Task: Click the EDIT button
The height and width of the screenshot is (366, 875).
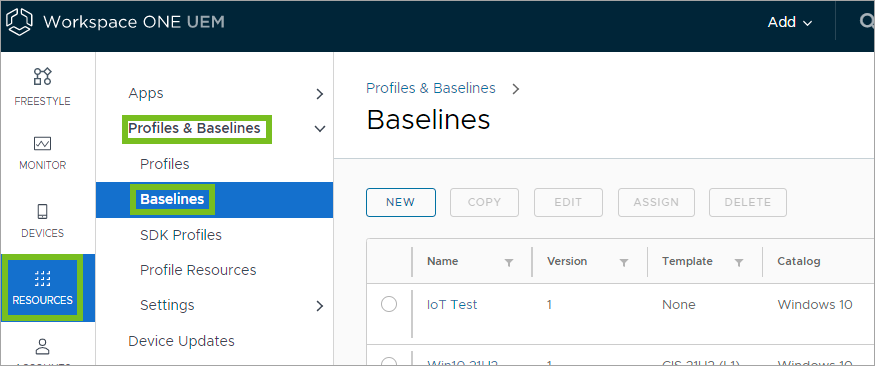Action: pos(568,202)
